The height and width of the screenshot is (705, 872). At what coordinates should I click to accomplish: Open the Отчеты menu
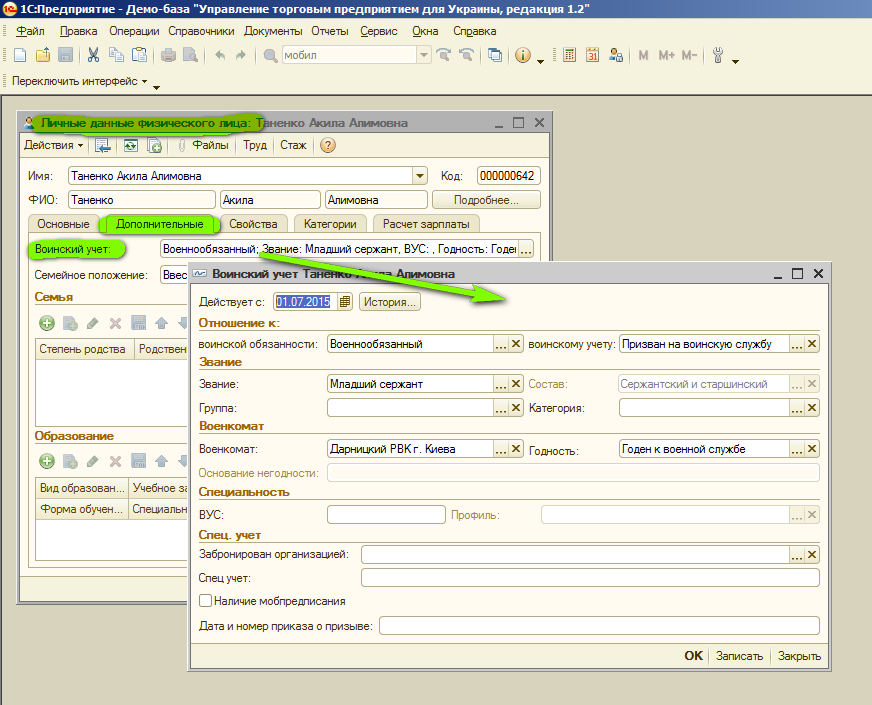330,31
